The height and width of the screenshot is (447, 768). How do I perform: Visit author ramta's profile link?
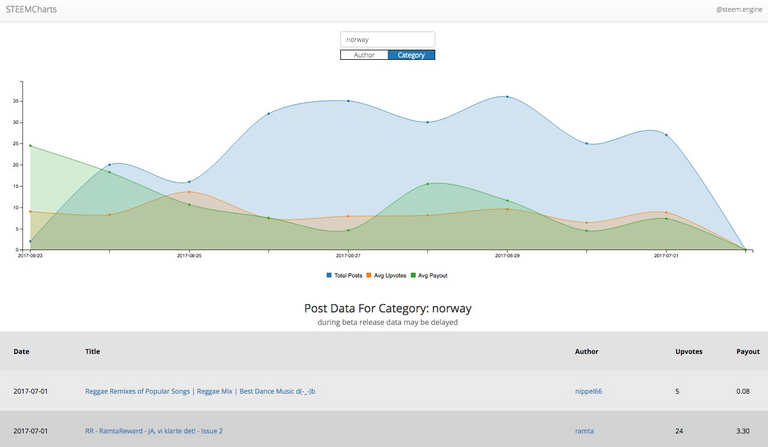point(585,431)
